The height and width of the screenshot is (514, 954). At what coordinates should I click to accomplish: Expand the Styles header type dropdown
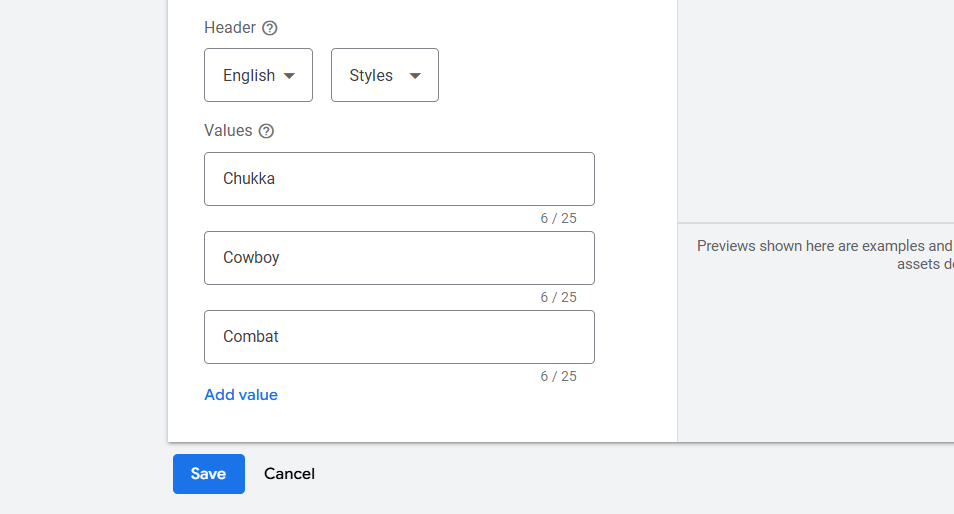pyautogui.click(x=384, y=75)
